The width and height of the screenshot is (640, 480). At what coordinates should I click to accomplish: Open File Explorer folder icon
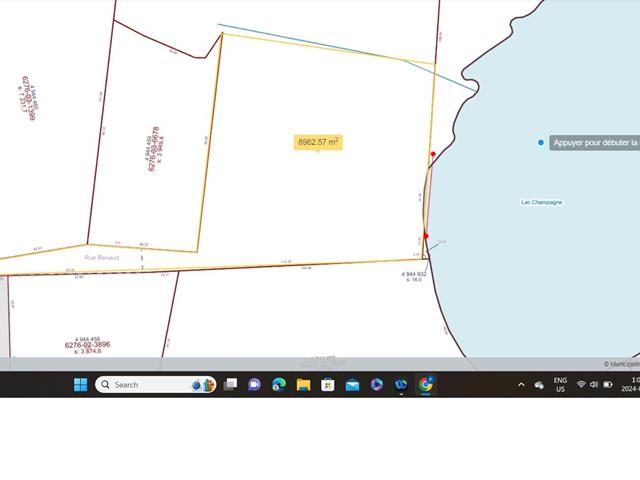303,385
